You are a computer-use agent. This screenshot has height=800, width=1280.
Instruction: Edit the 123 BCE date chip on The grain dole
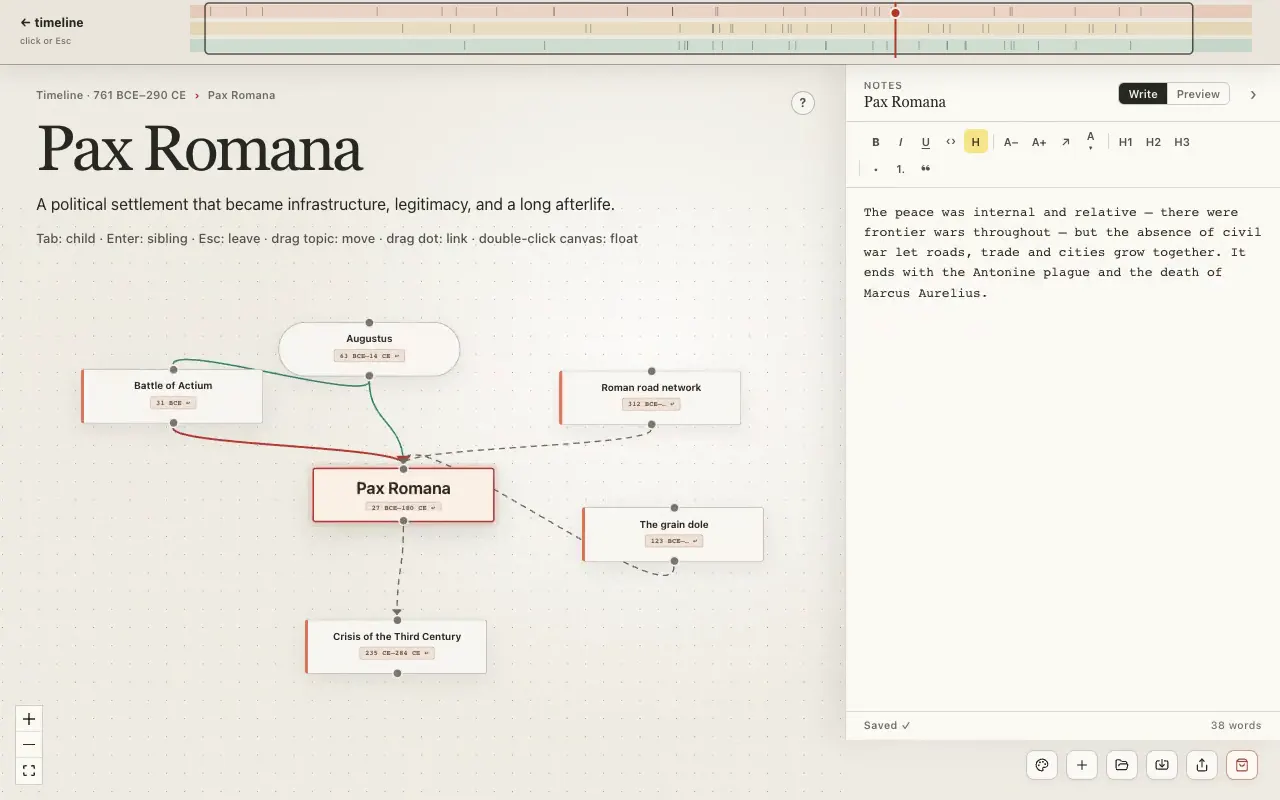coord(674,541)
